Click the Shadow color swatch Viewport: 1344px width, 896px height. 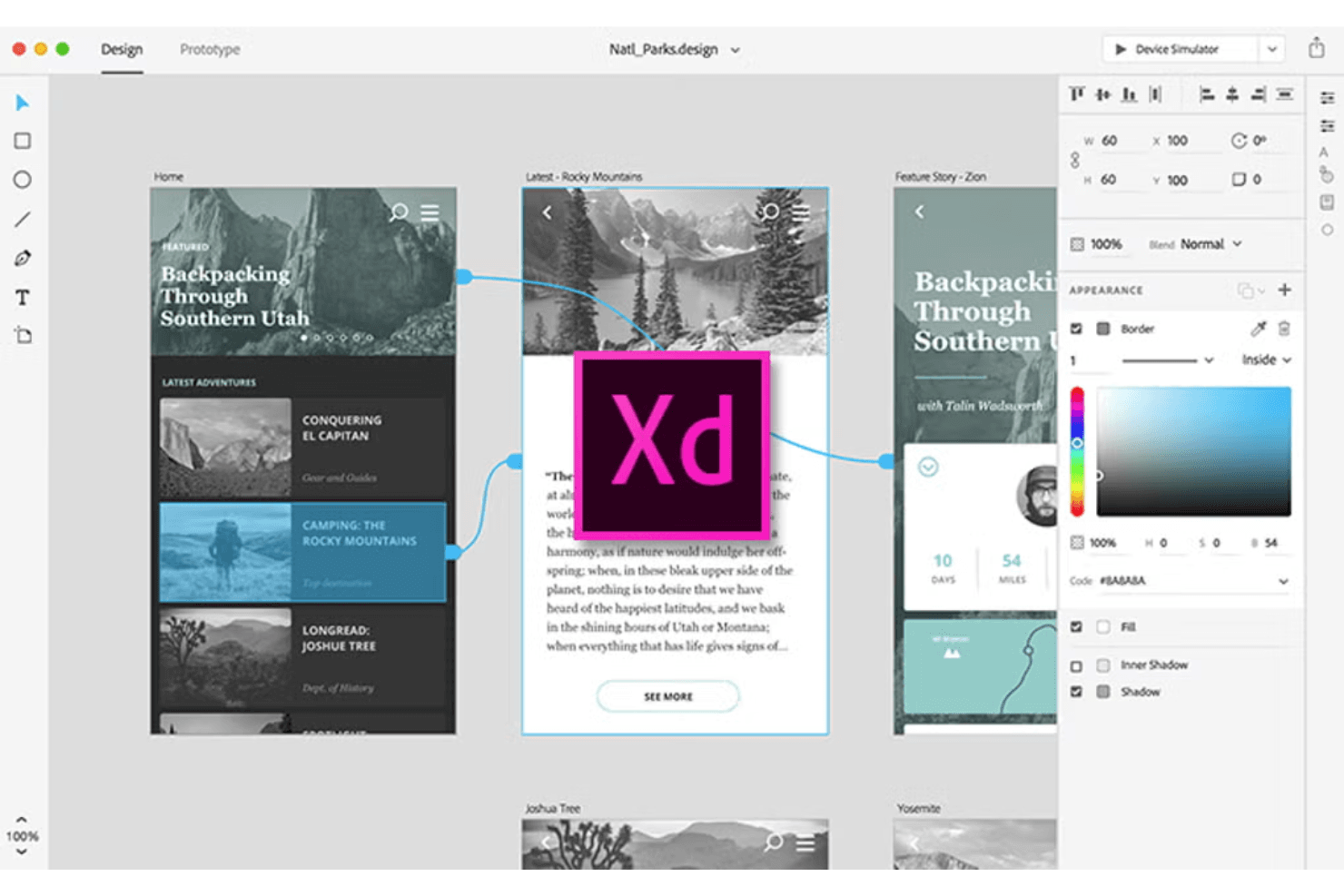coord(1102,692)
